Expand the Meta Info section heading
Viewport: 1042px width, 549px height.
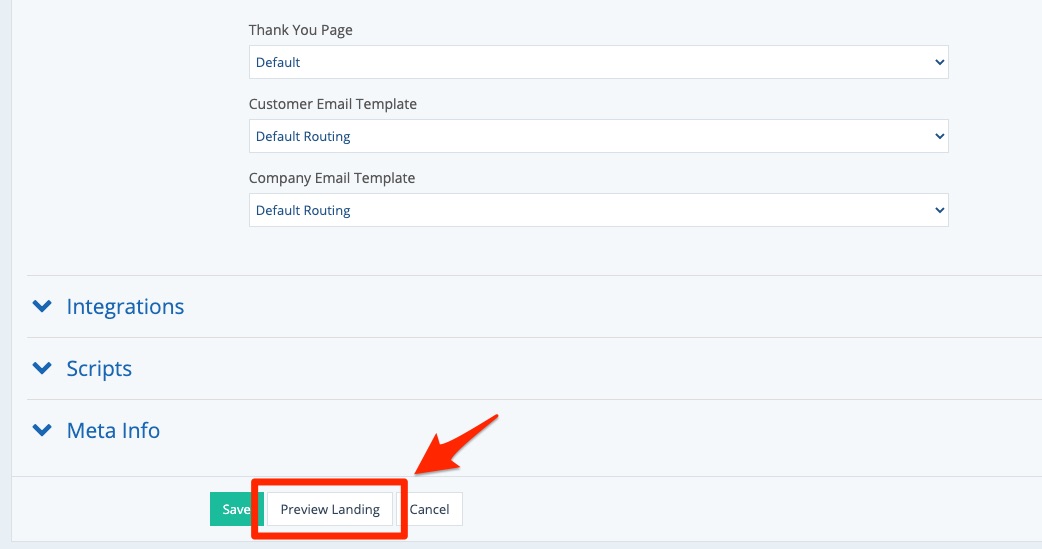point(113,430)
